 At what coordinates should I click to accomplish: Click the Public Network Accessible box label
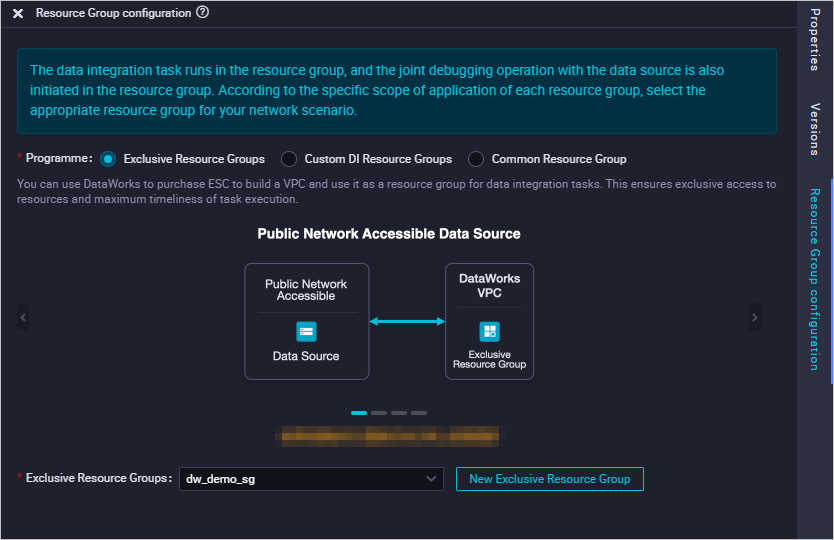pos(306,290)
